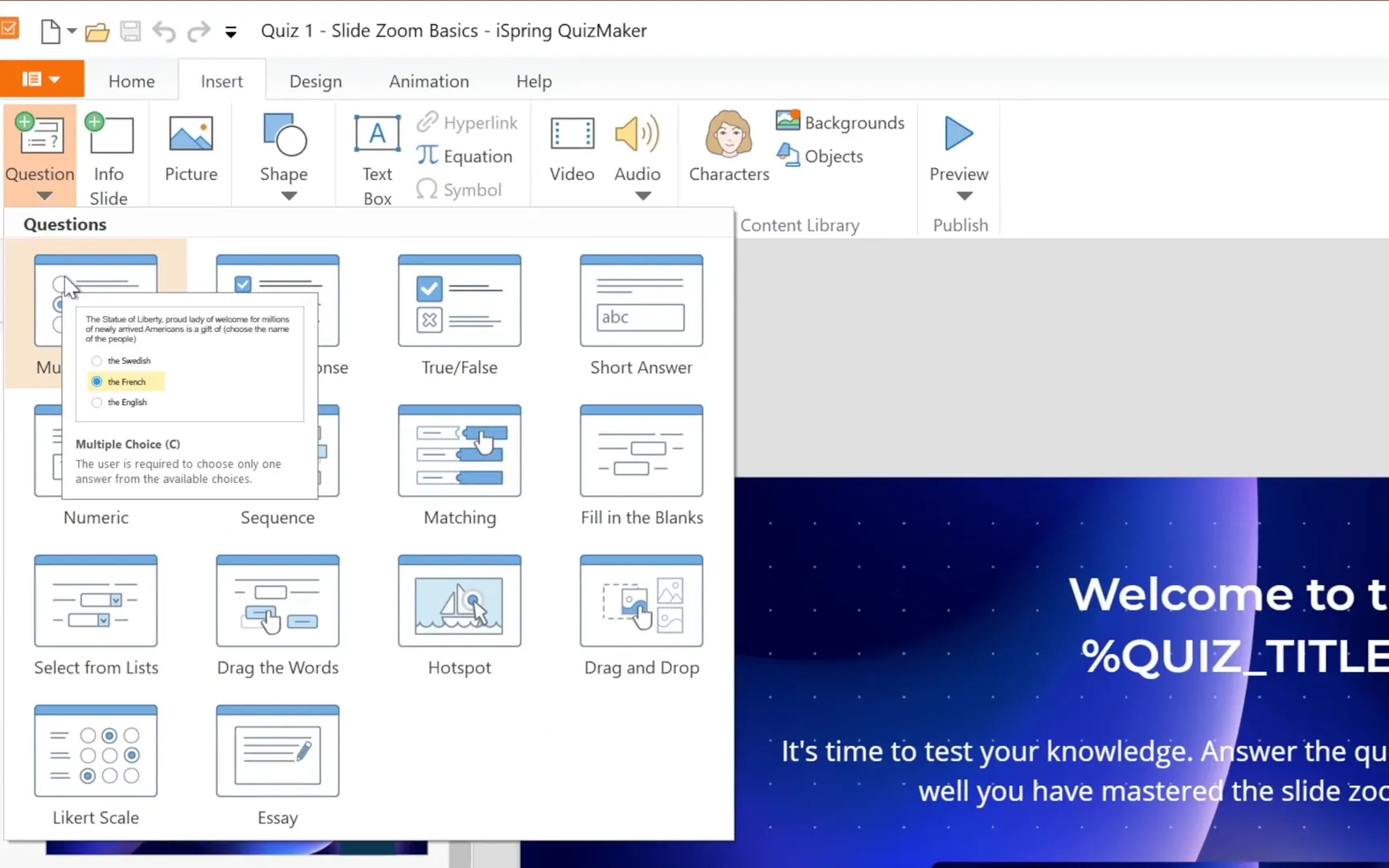Open Objects content library
Image resolution: width=1389 pixels, height=868 pixels.
click(x=820, y=156)
